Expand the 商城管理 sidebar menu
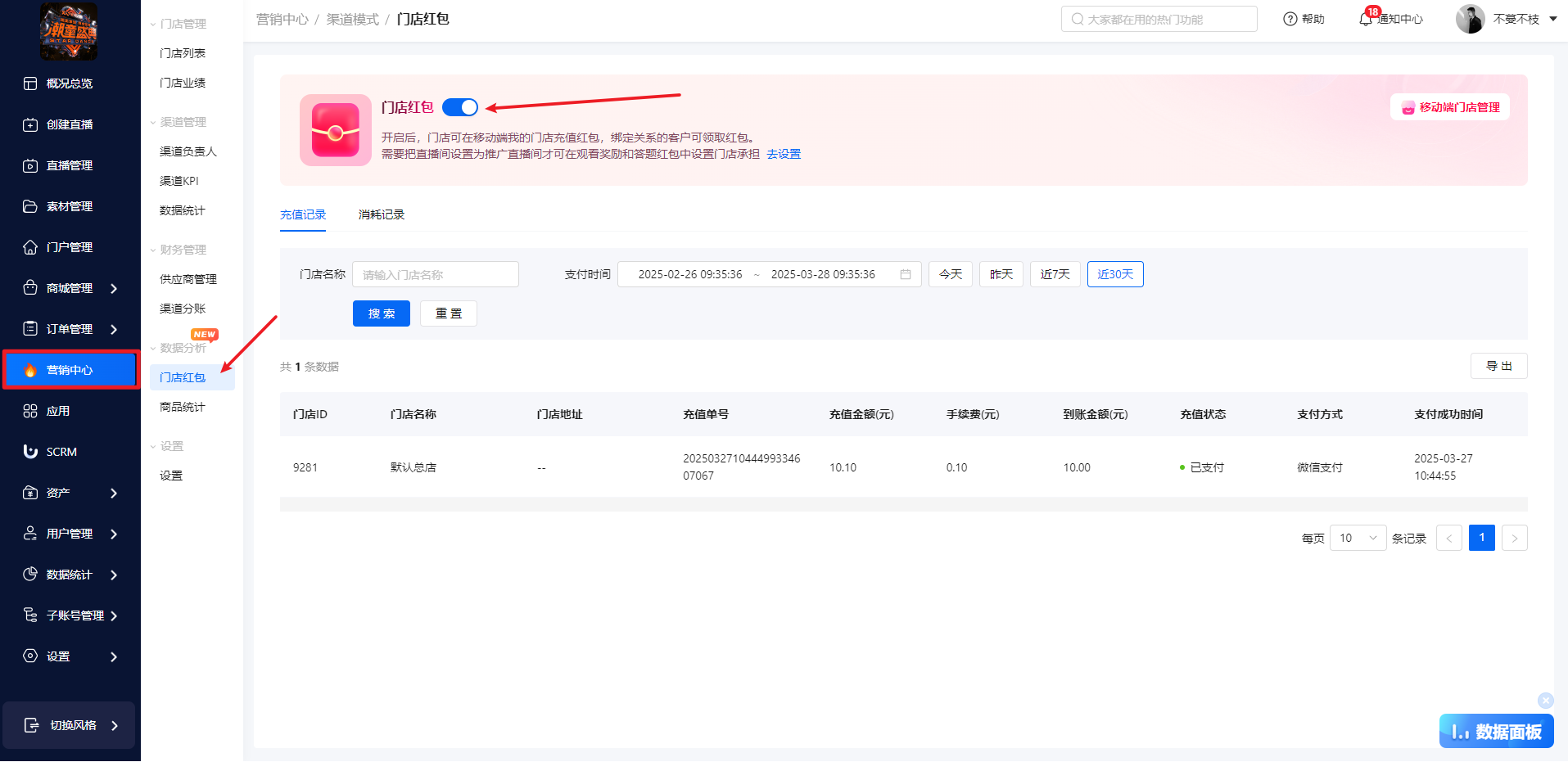 [x=114, y=288]
